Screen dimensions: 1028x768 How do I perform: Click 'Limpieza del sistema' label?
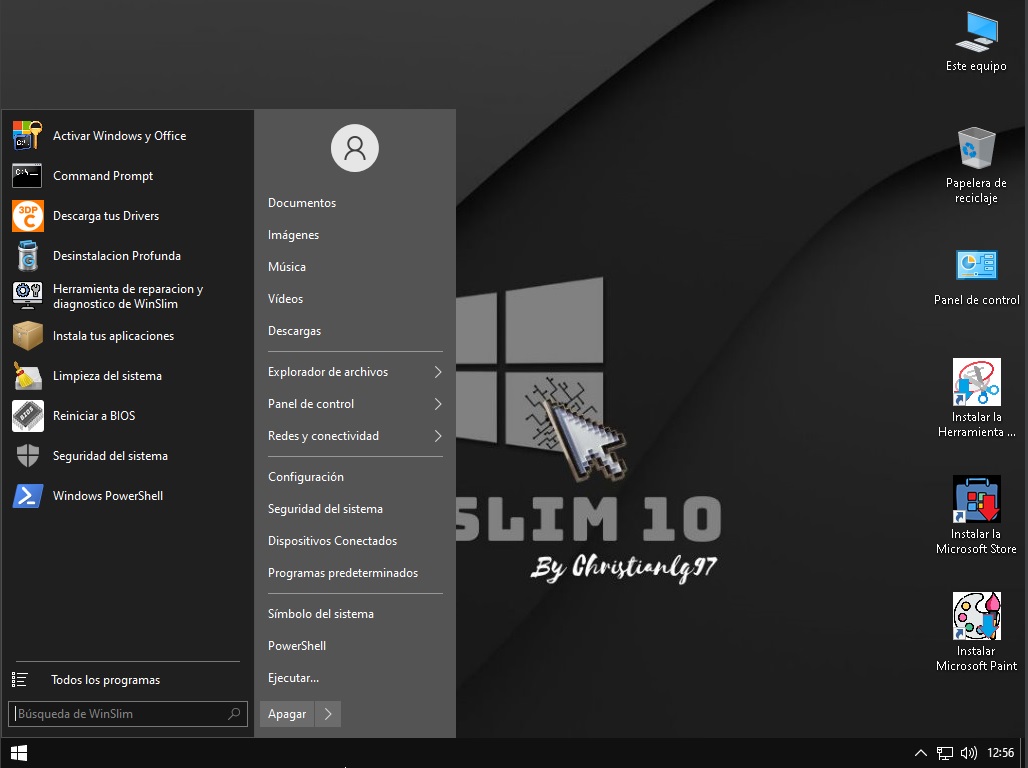(107, 376)
